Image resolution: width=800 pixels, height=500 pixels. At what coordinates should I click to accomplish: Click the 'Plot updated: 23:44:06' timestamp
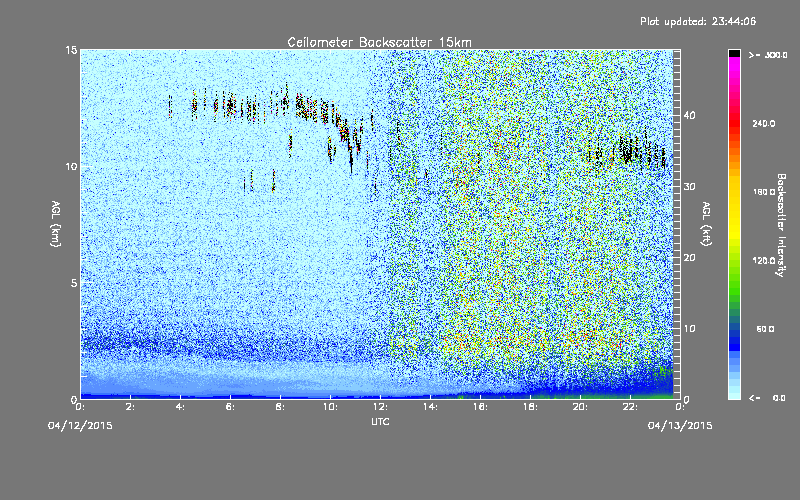pos(698,21)
